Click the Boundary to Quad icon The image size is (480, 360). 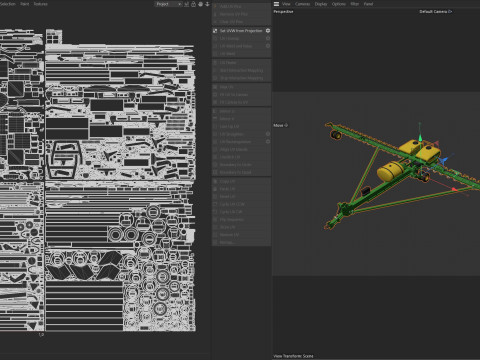coord(215,172)
